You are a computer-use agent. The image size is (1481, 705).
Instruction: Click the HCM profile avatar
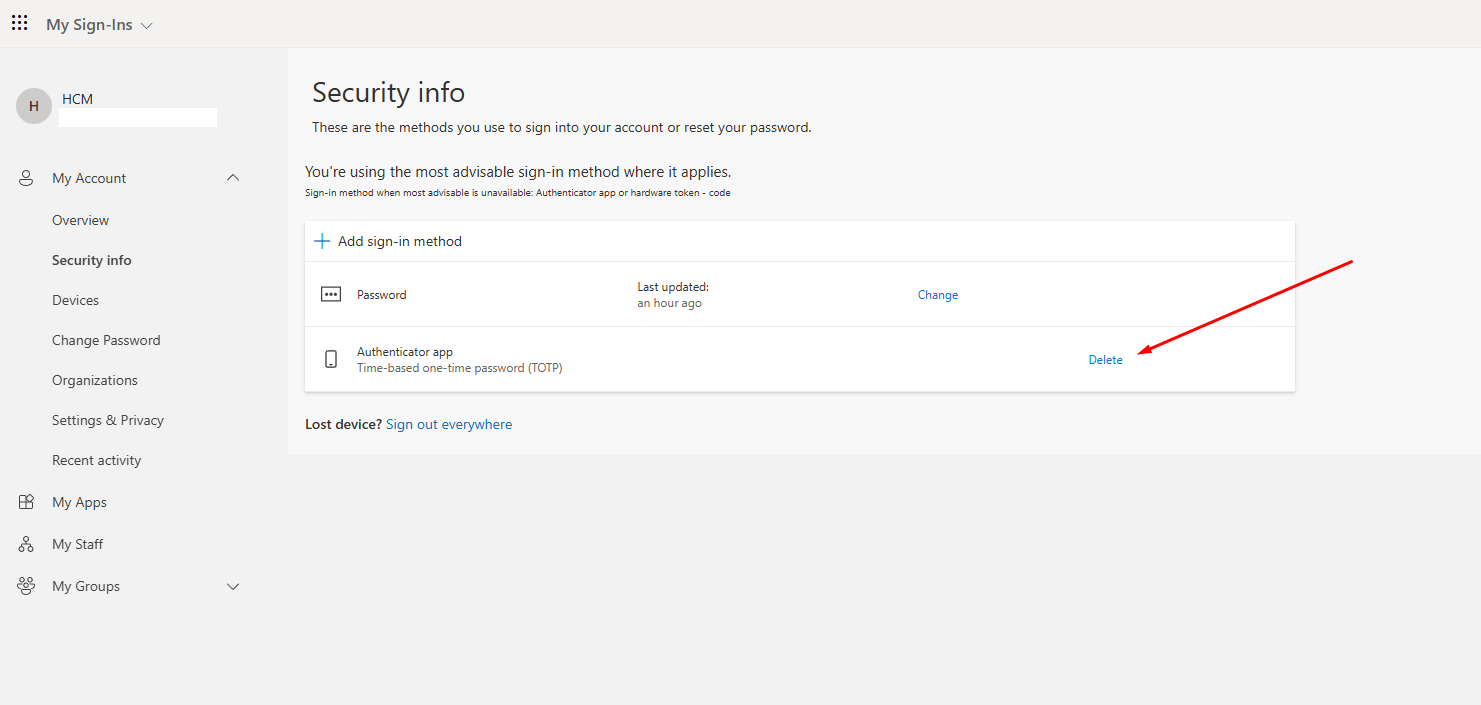pyautogui.click(x=34, y=106)
